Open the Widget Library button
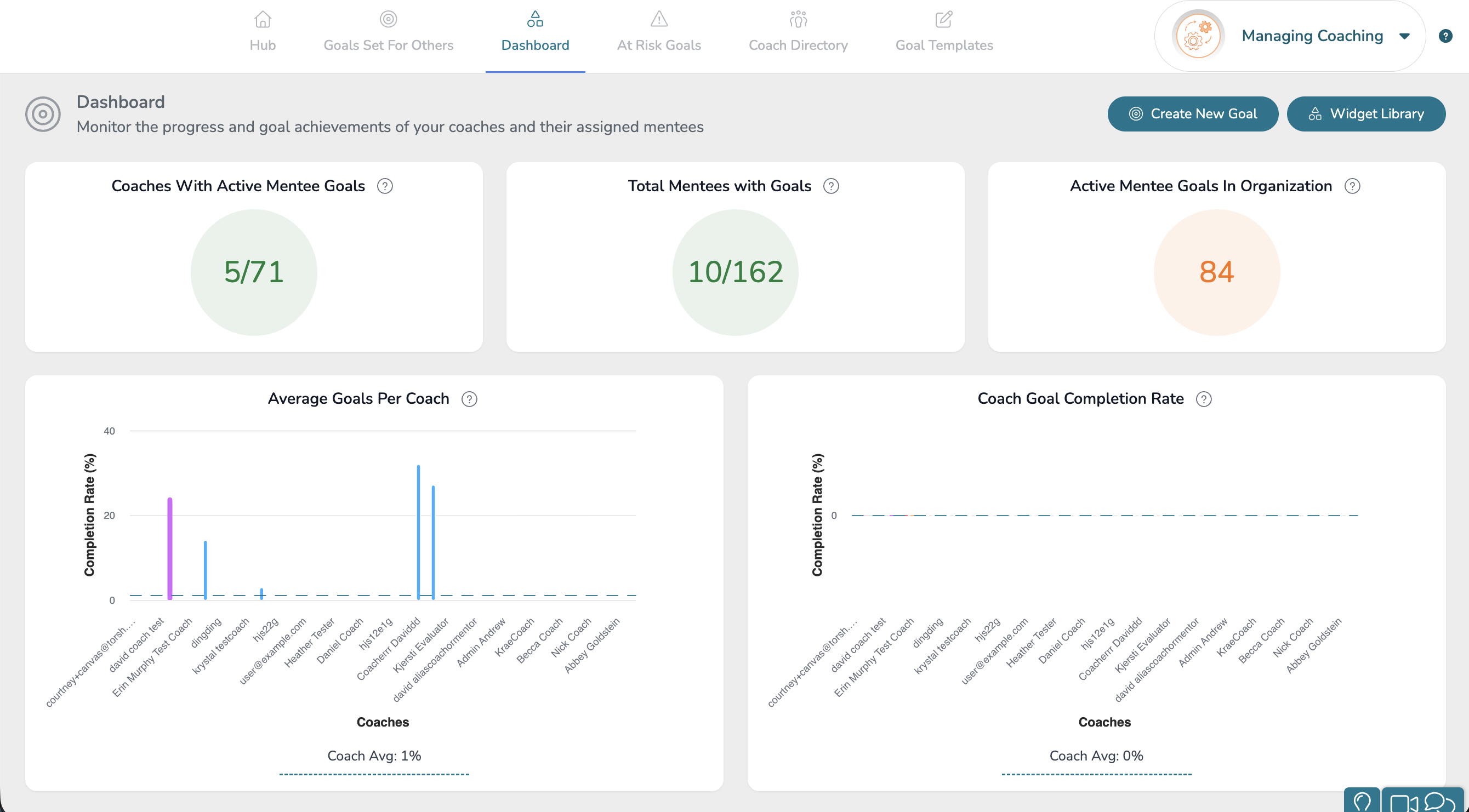The width and height of the screenshot is (1469, 812). pyautogui.click(x=1366, y=114)
